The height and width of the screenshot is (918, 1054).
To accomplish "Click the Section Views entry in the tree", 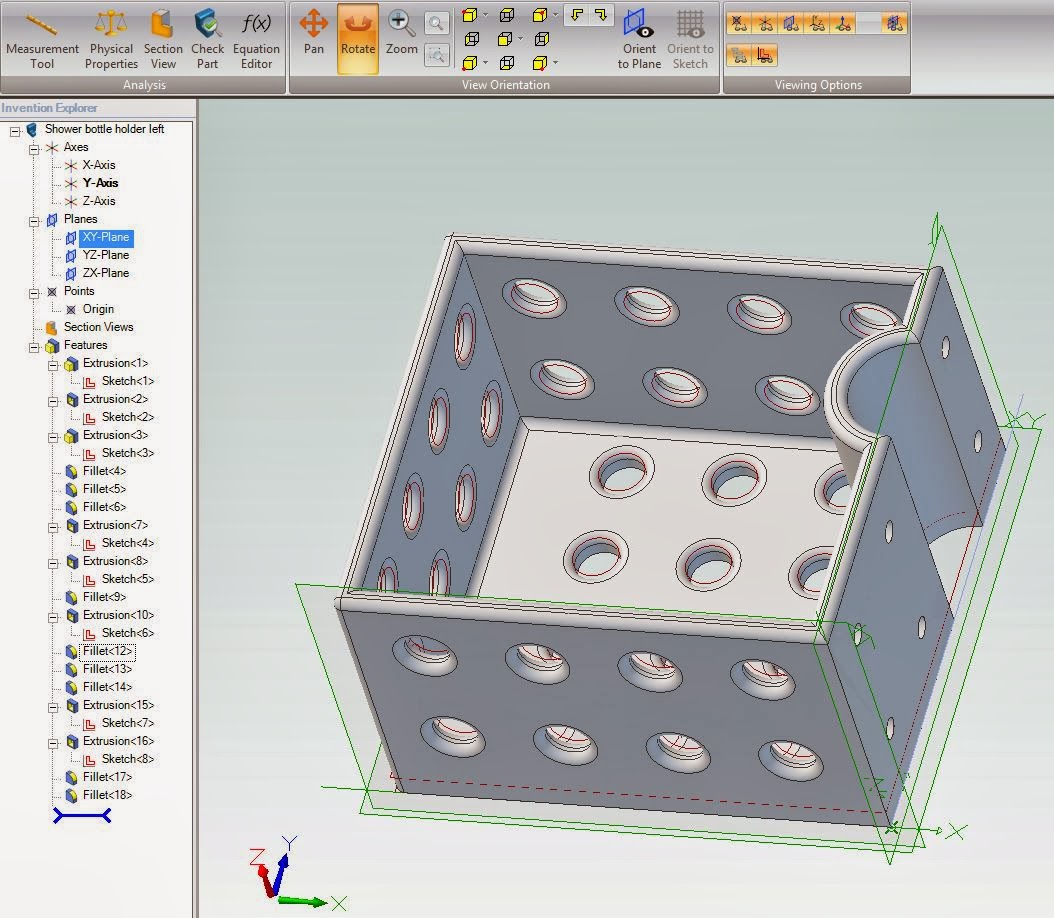I will (x=98, y=327).
